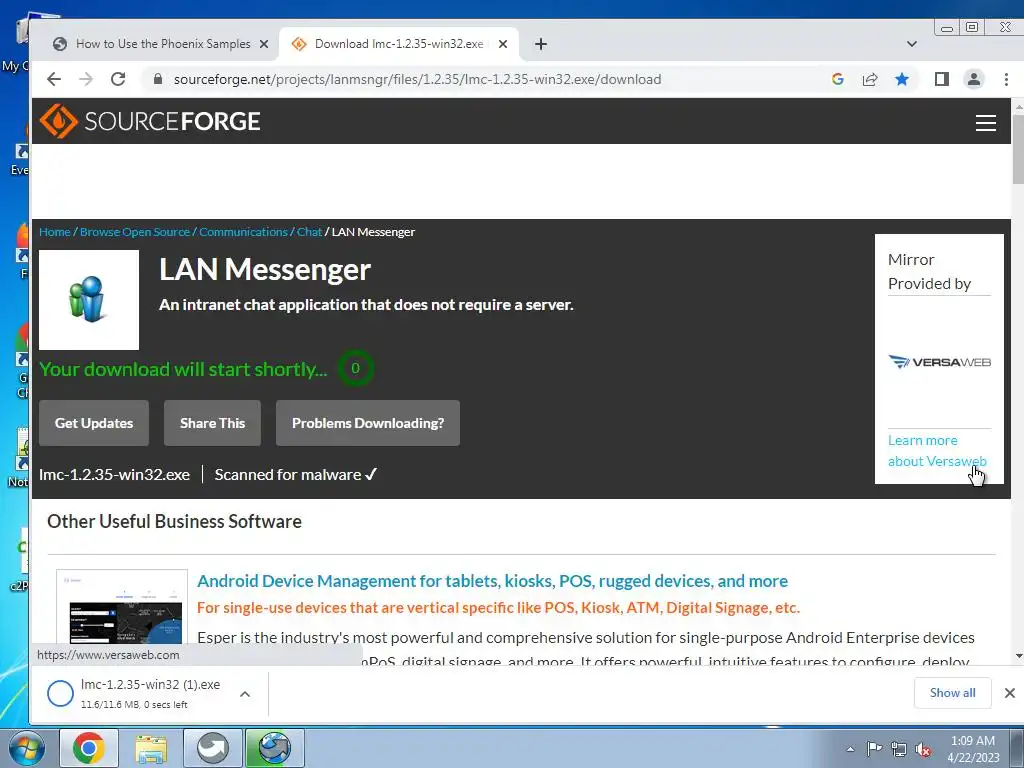
Task: Click the SourceForge logo
Action: [150, 121]
